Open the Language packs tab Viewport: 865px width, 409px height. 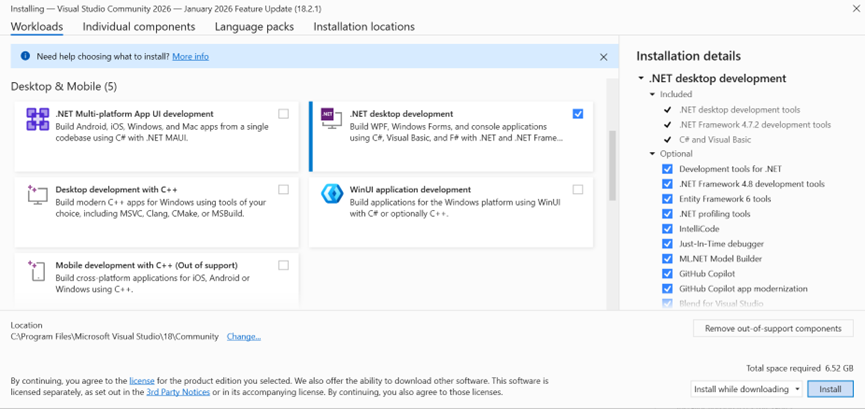(254, 26)
